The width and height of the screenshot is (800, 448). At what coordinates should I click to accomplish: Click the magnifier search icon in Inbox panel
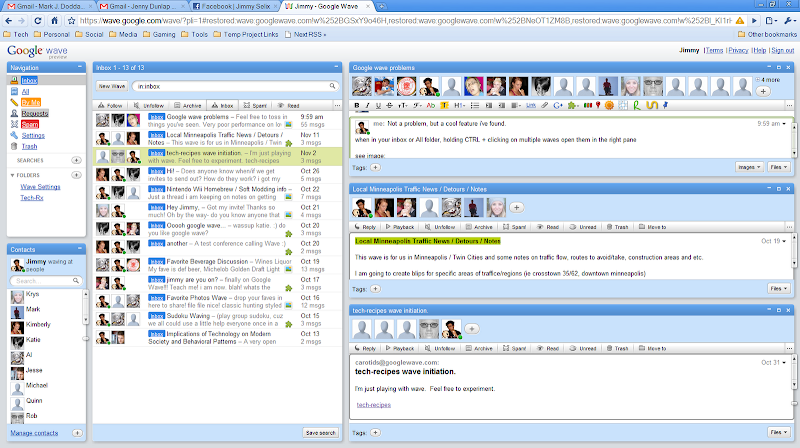(x=333, y=86)
